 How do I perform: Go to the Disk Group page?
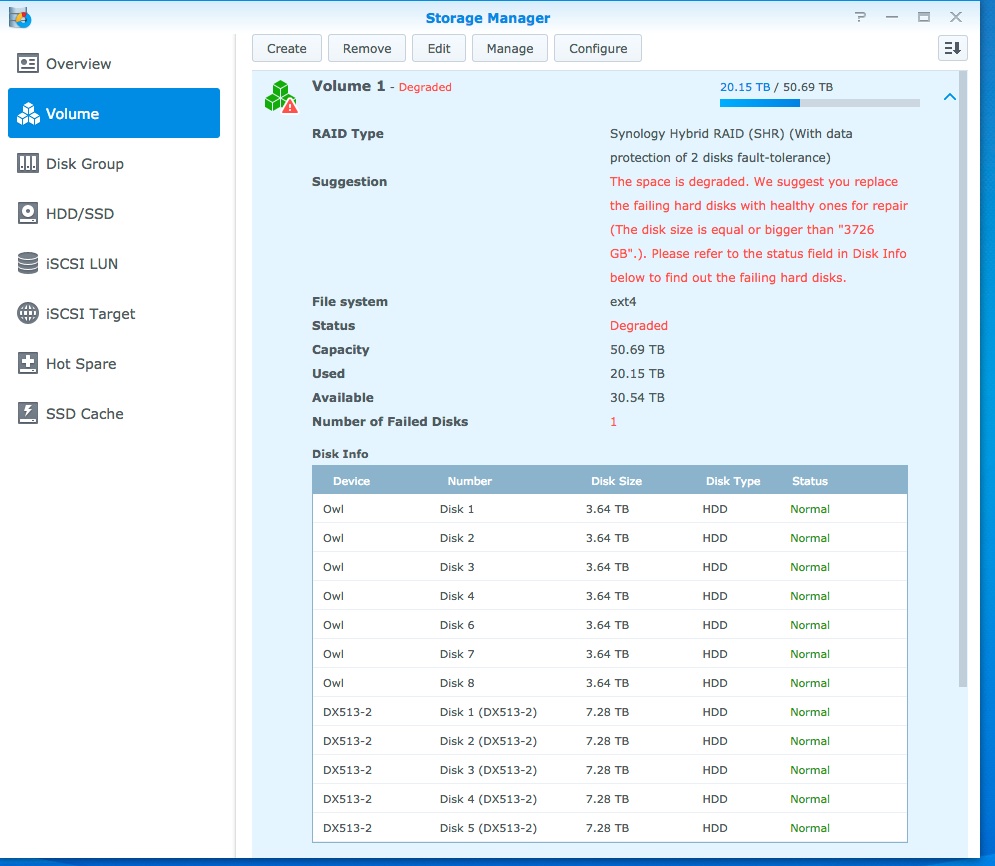[114, 164]
